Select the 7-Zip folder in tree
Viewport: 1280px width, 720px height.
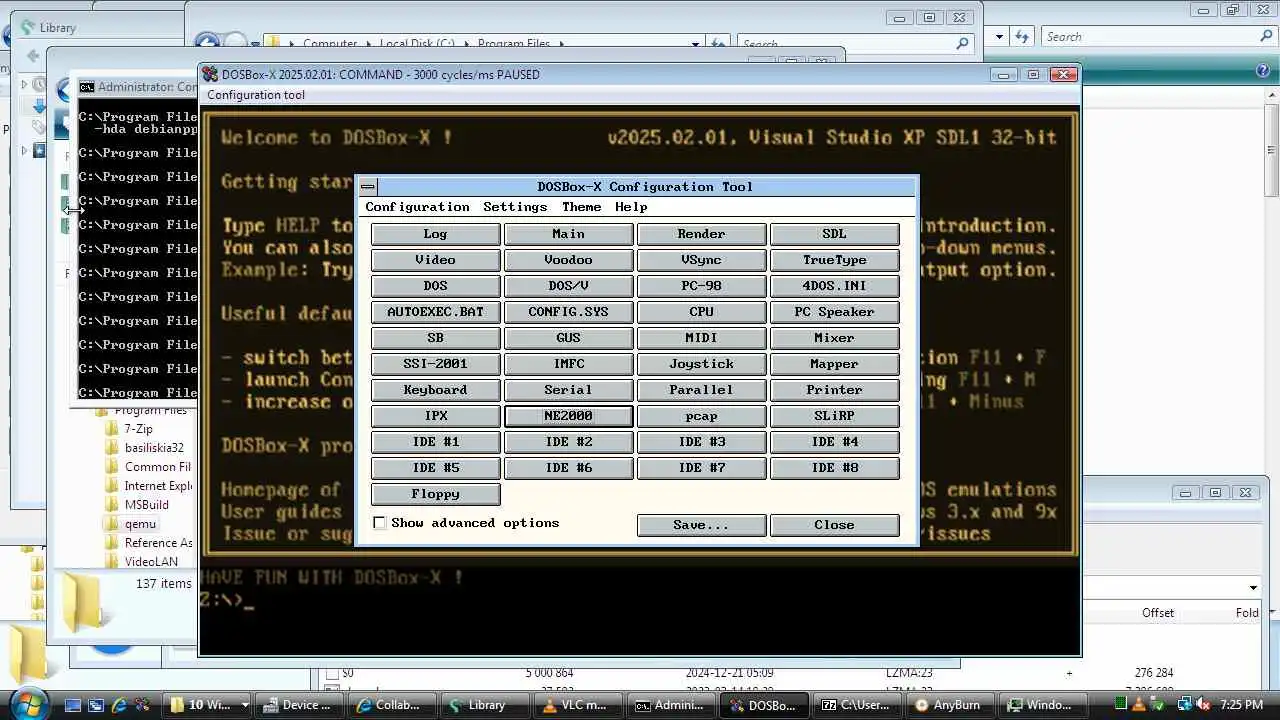[x=138, y=429]
